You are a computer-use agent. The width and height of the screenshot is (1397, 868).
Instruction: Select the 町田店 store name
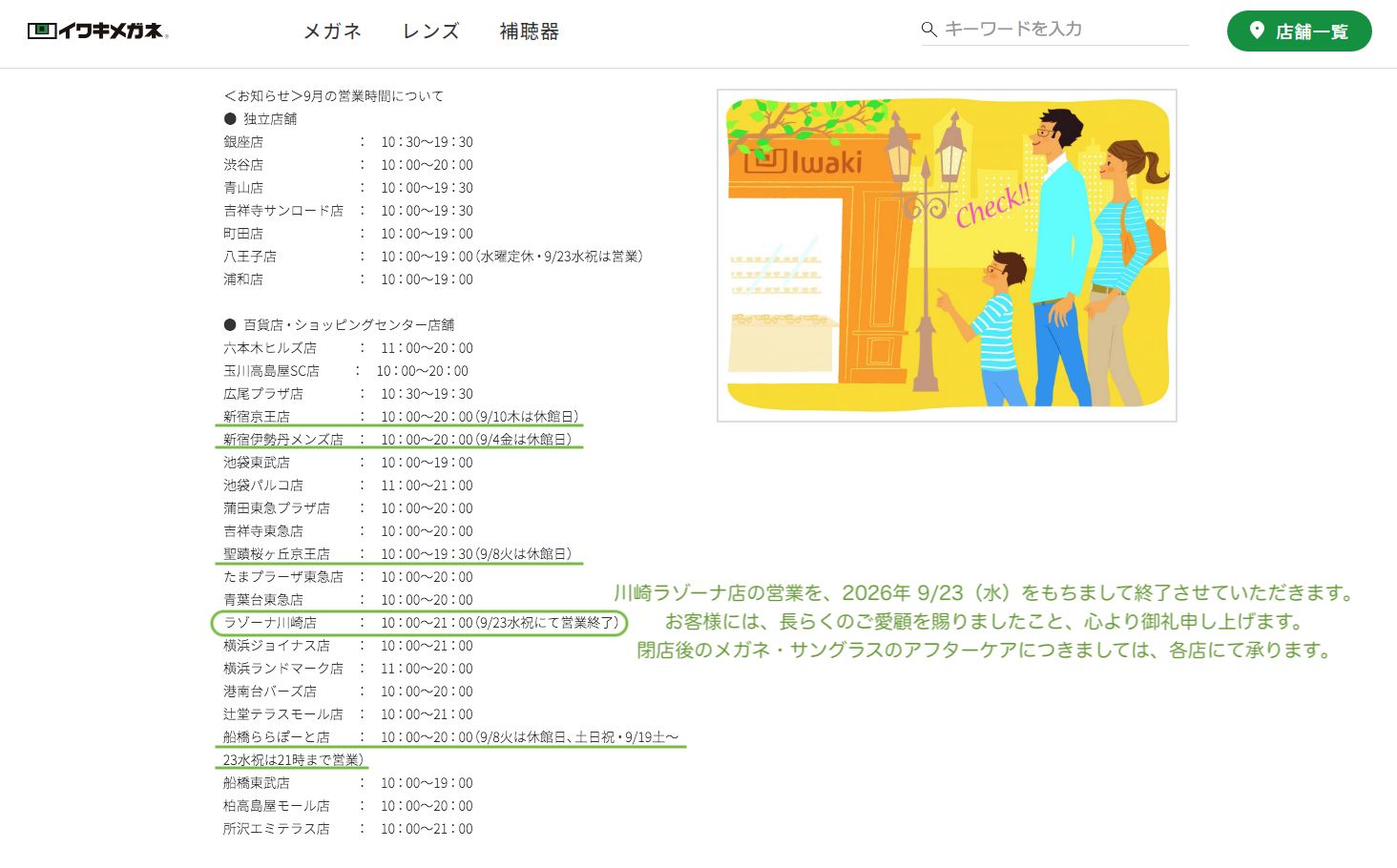point(243,234)
